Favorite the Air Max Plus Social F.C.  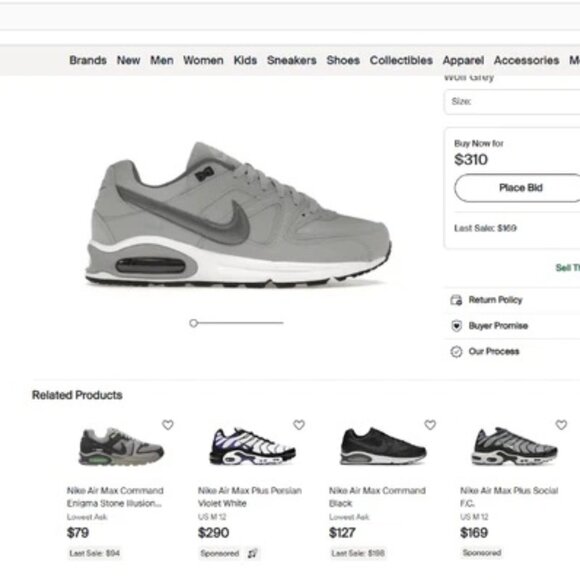[561, 425]
